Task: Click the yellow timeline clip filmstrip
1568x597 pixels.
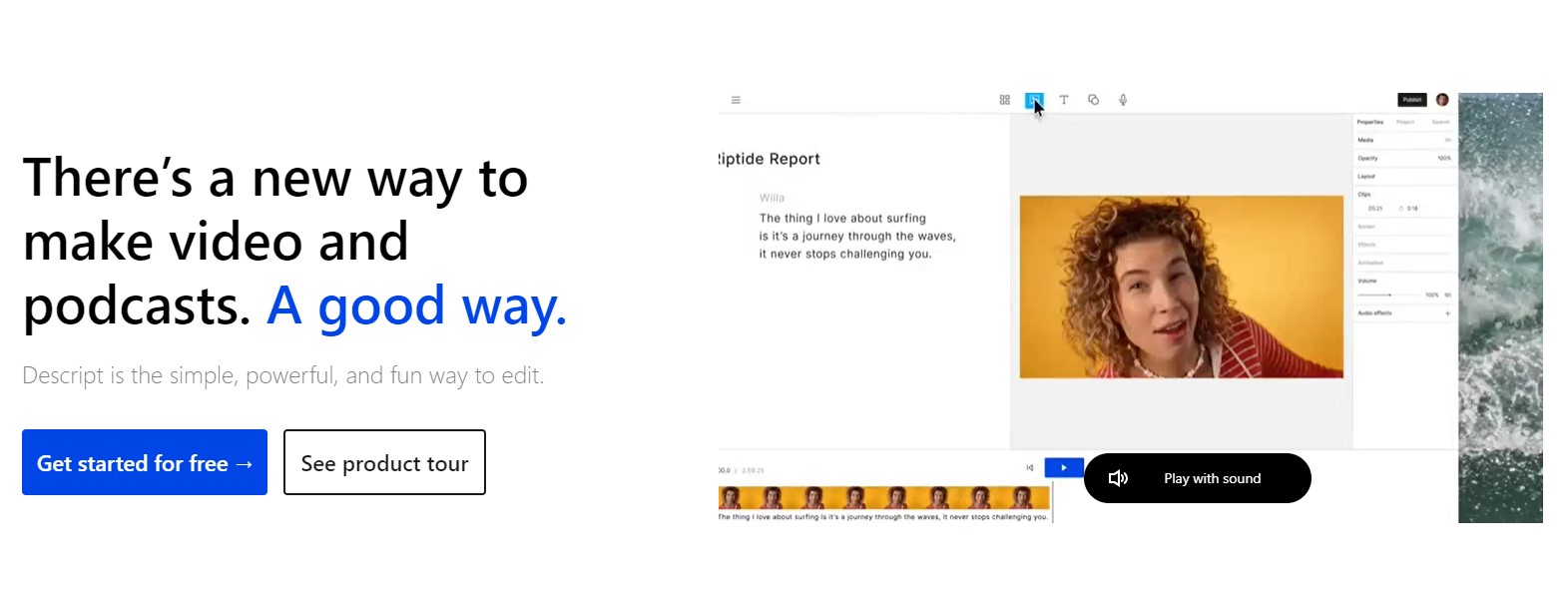Action: (x=884, y=497)
